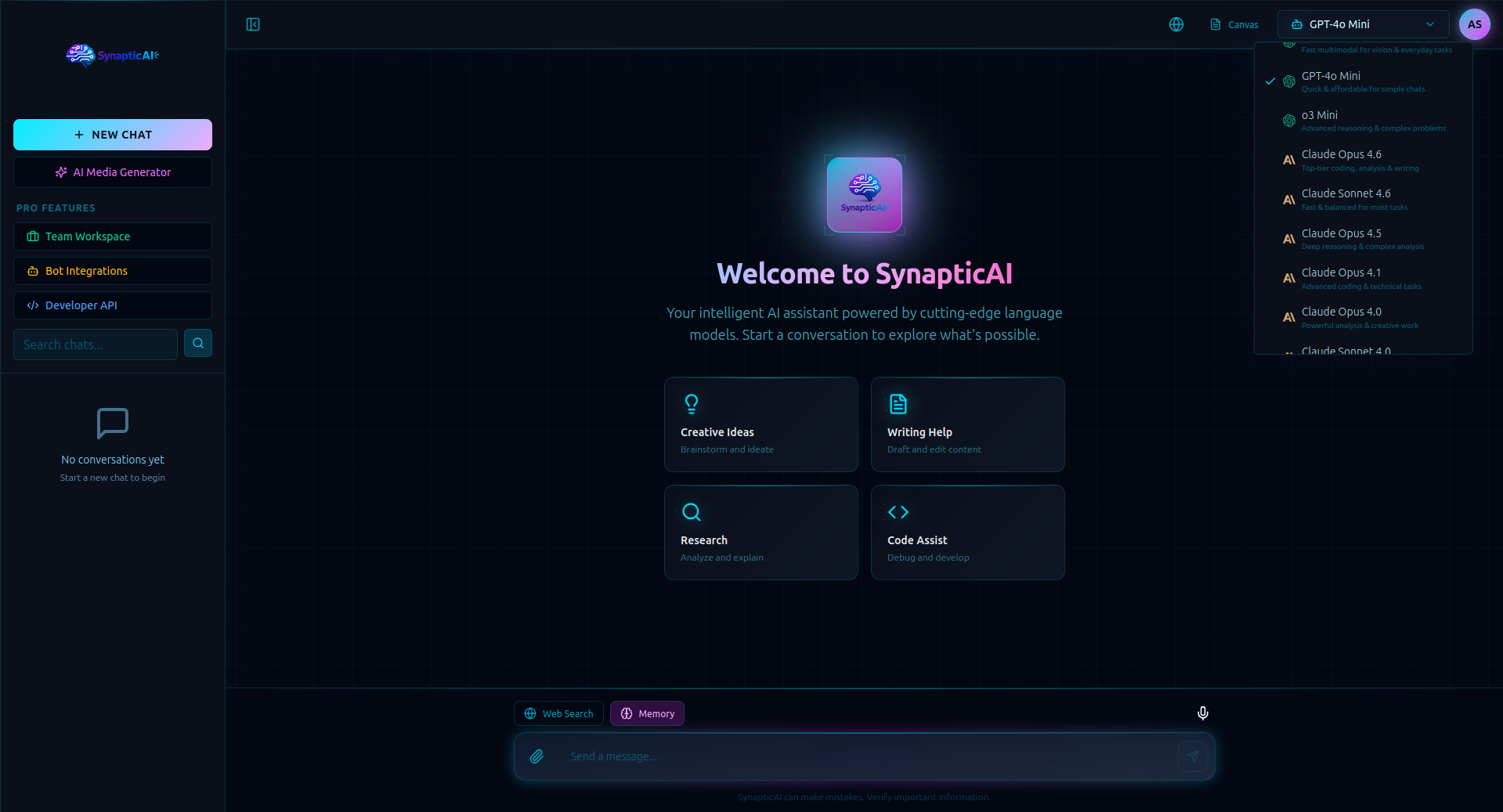Disable the Memory feature
1503x812 pixels.
click(646, 713)
